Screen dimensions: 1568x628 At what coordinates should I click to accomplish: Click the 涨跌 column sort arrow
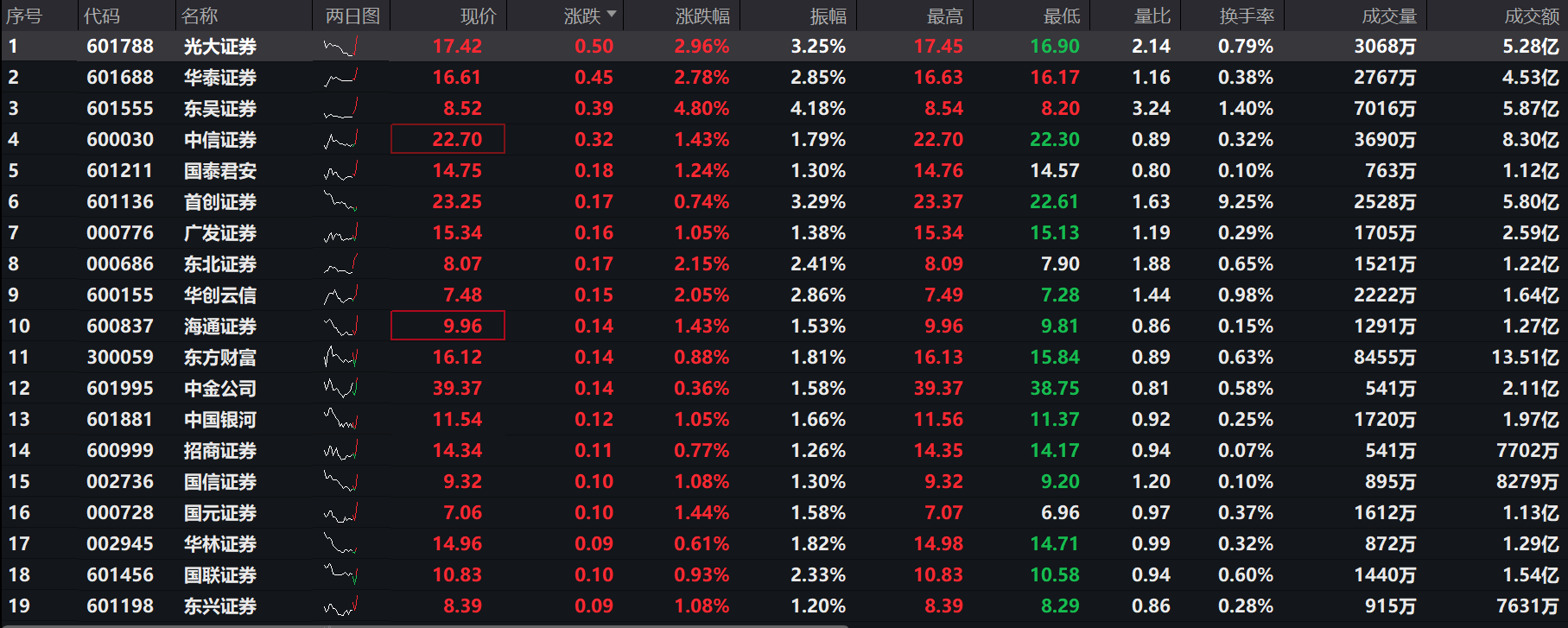click(612, 15)
